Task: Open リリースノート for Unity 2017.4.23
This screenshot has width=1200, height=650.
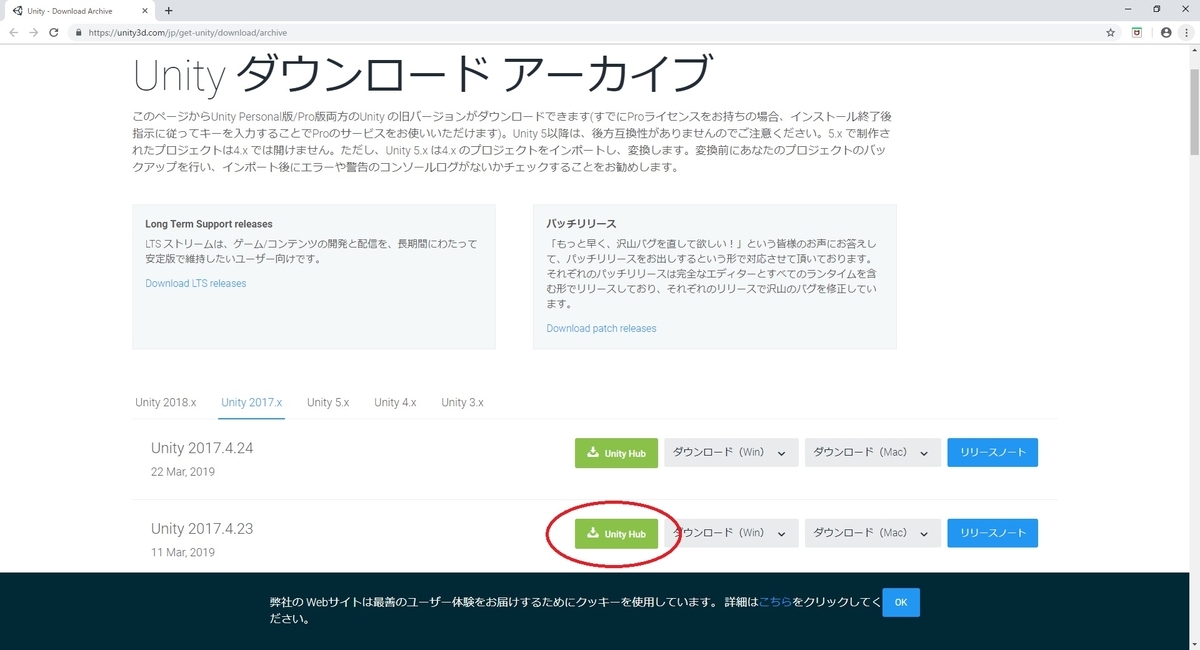Action: tap(993, 533)
